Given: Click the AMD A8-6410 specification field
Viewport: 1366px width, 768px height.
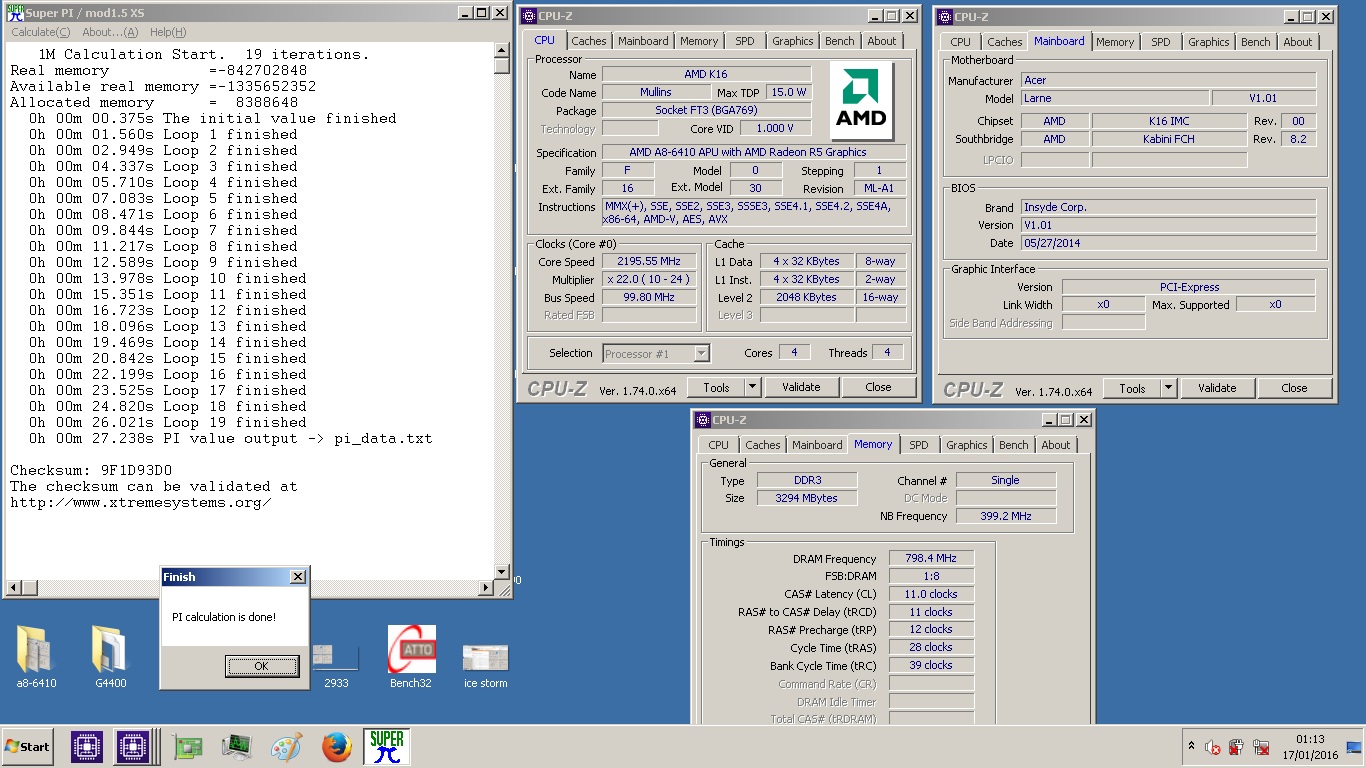Looking at the screenshot, I should 754,152.
